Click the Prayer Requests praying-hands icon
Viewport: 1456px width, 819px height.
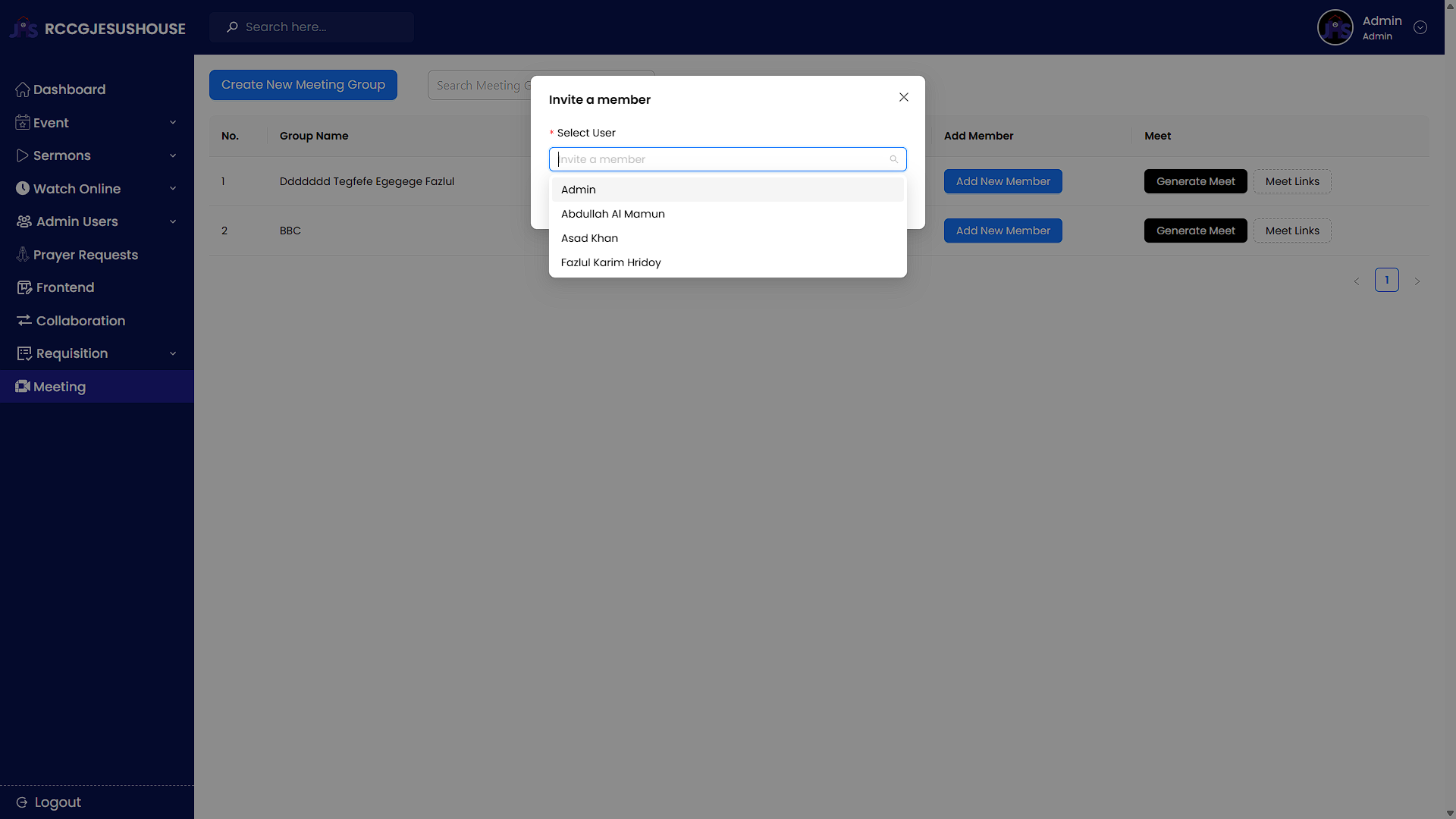pyautogui.click(x=23, y=255)
